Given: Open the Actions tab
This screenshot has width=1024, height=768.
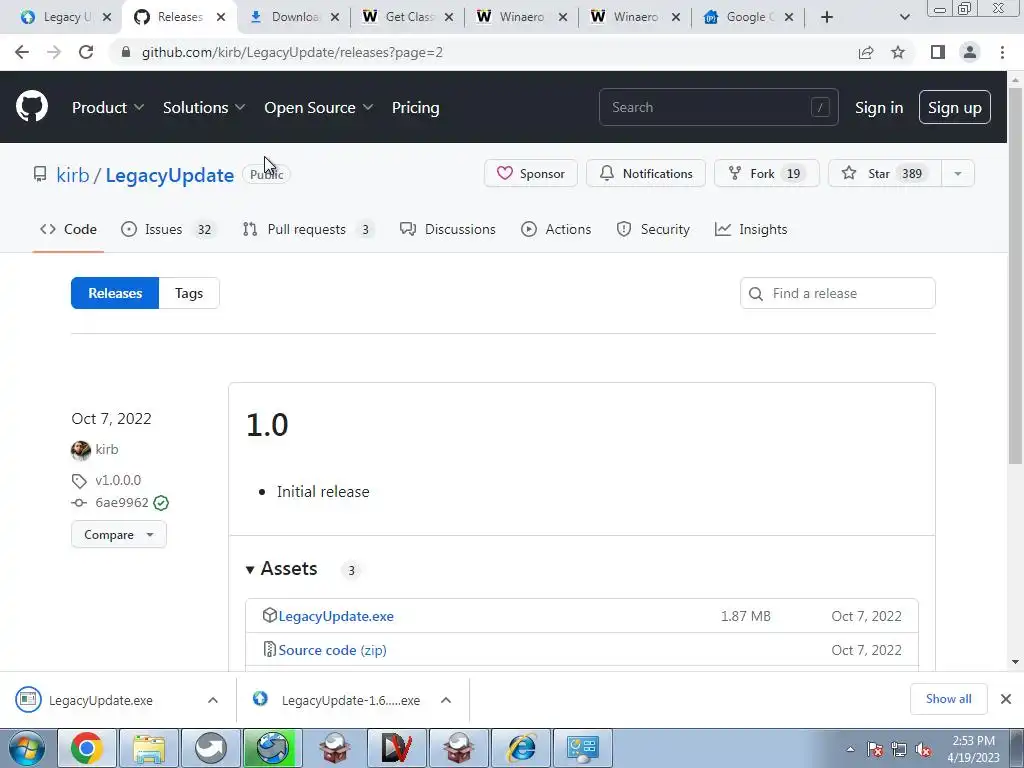Looking at the screenshot, I should click(556, 229).
